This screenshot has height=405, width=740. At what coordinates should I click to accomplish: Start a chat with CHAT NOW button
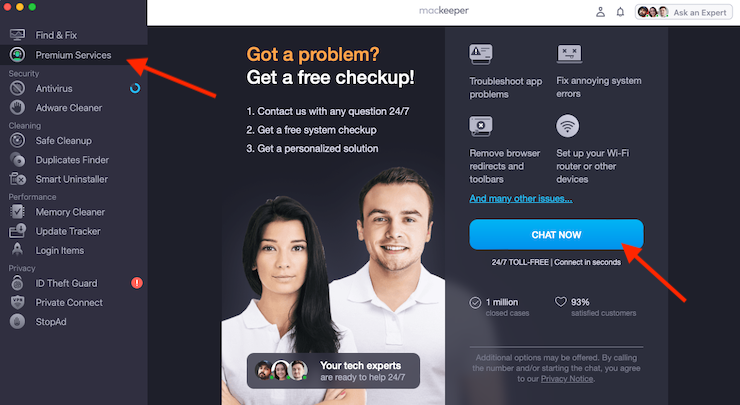pos(556,235)
